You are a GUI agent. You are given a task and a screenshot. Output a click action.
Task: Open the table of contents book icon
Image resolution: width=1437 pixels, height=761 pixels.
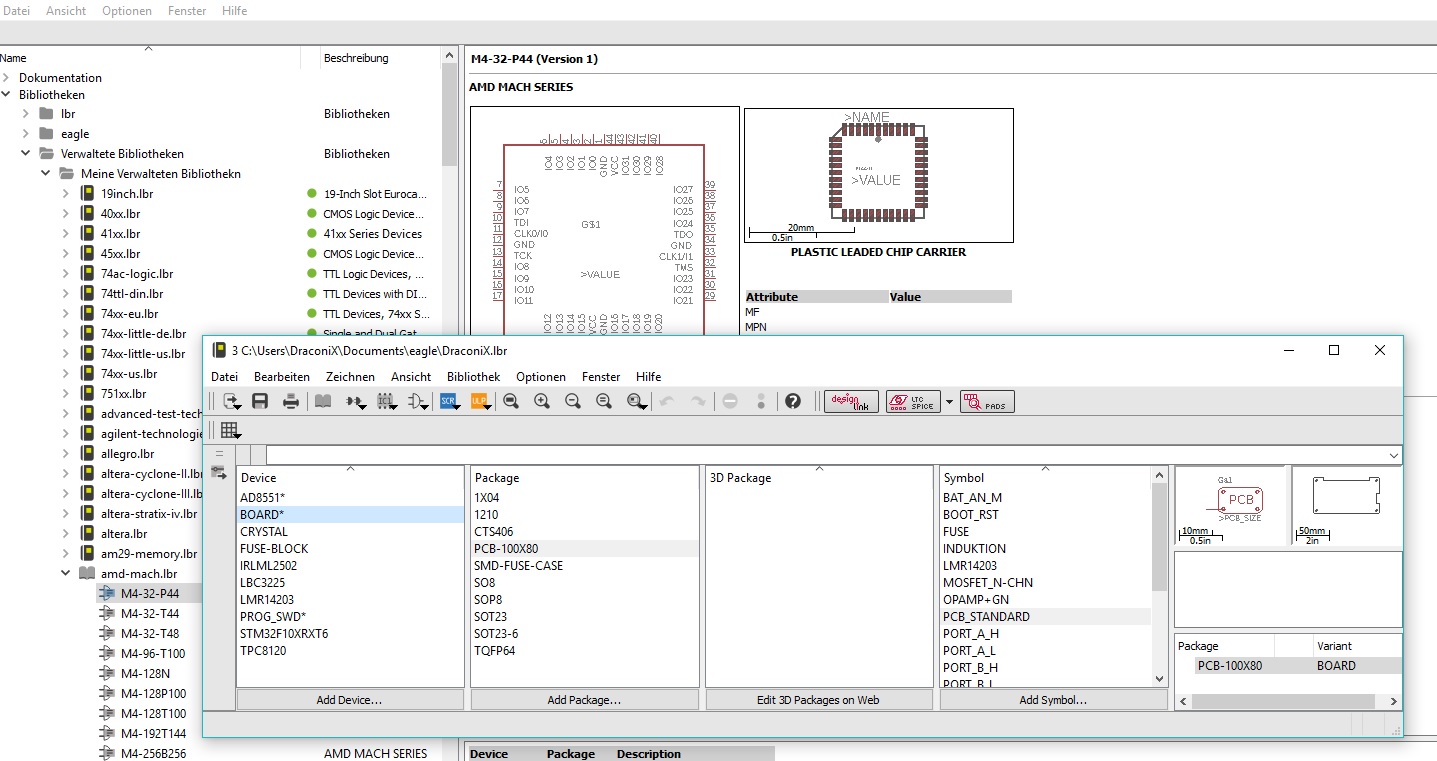point(323,401)
